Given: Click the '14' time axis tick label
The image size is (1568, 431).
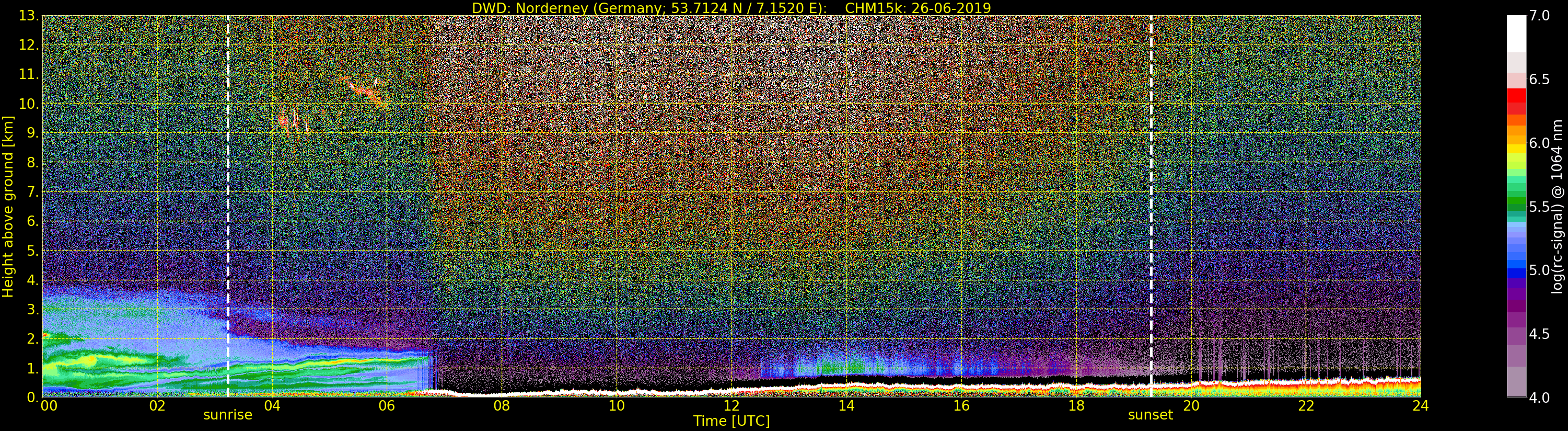Looking at the screenshot, I should [x=846, y=405].
